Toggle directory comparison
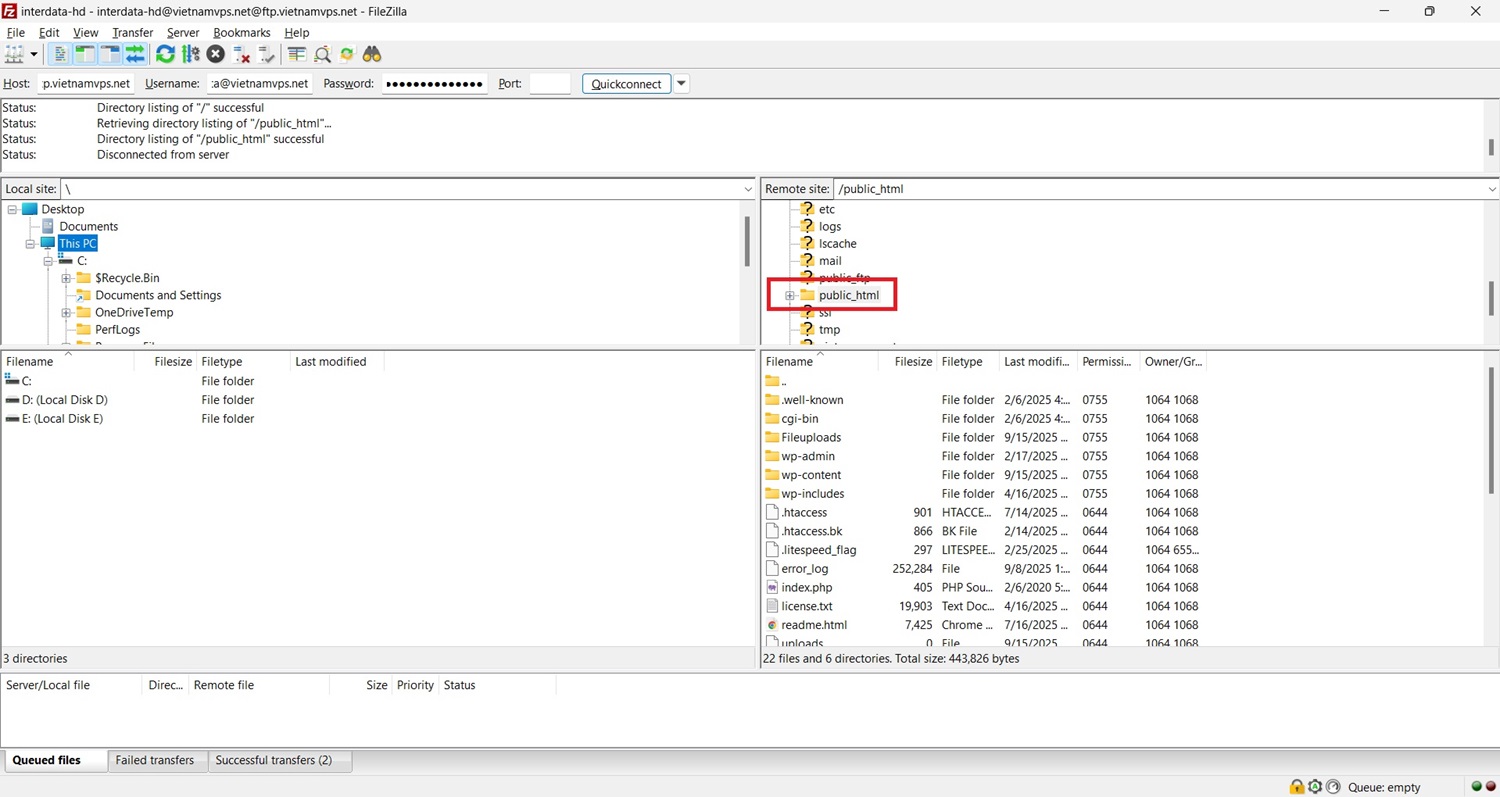 (322, 54)
